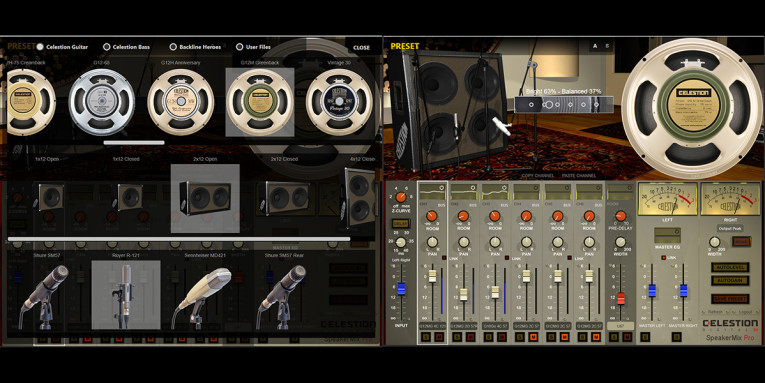765x383 pixels.
Task: Click PASTE CHANNEL
Action: (579, 176)
